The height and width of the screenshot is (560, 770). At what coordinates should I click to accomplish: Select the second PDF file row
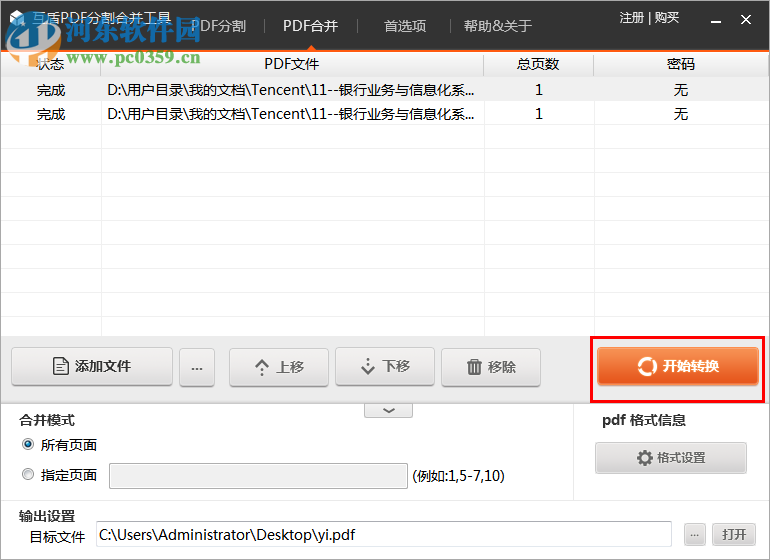pos(385,114)
